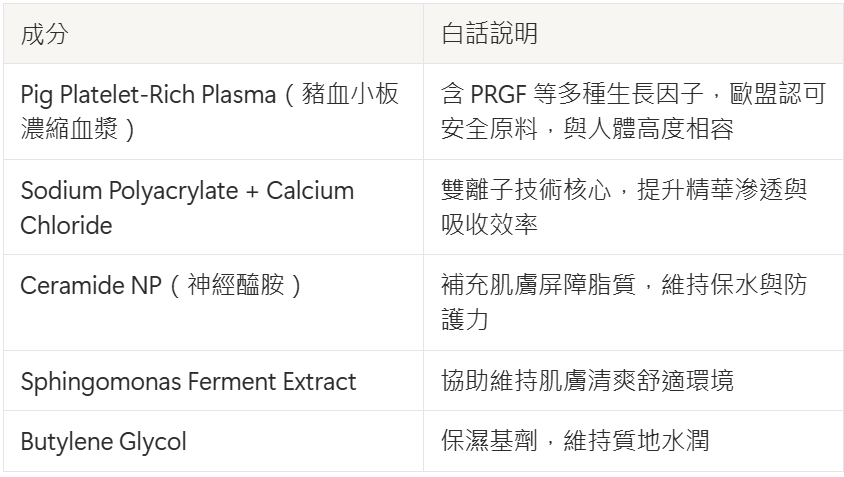844x477 pixels.
Task: Click the description cell mentioning 多種生長因子
Action: point(633,112)
